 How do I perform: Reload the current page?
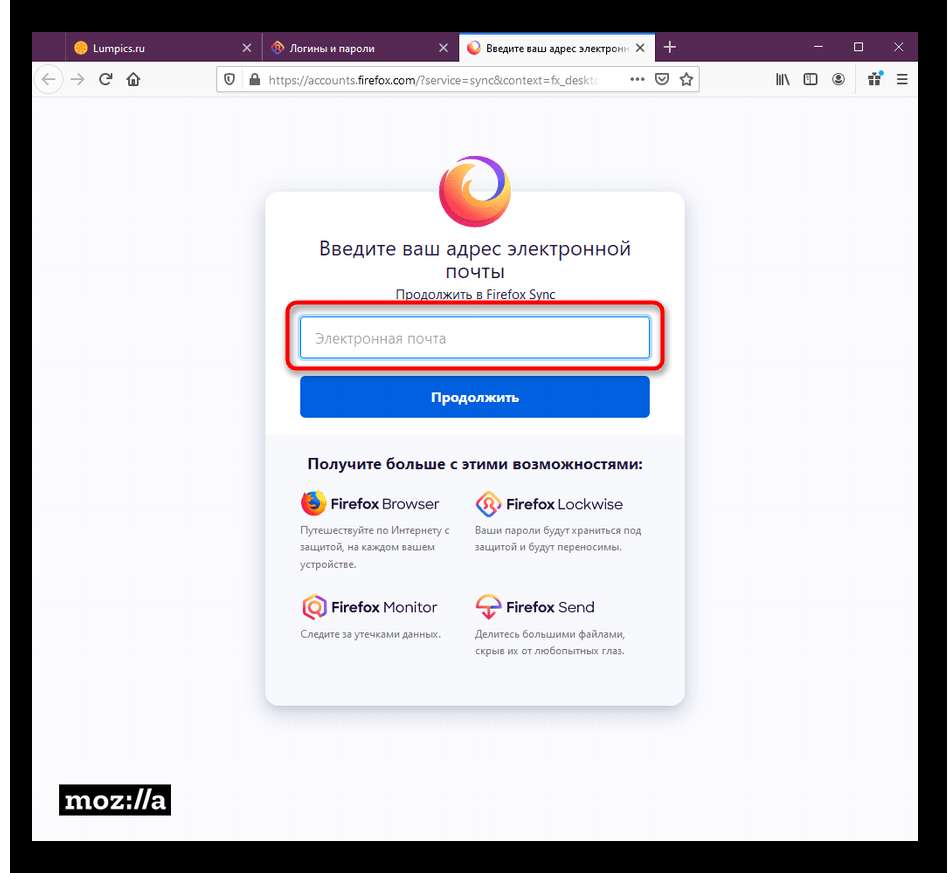coord(105,79)
